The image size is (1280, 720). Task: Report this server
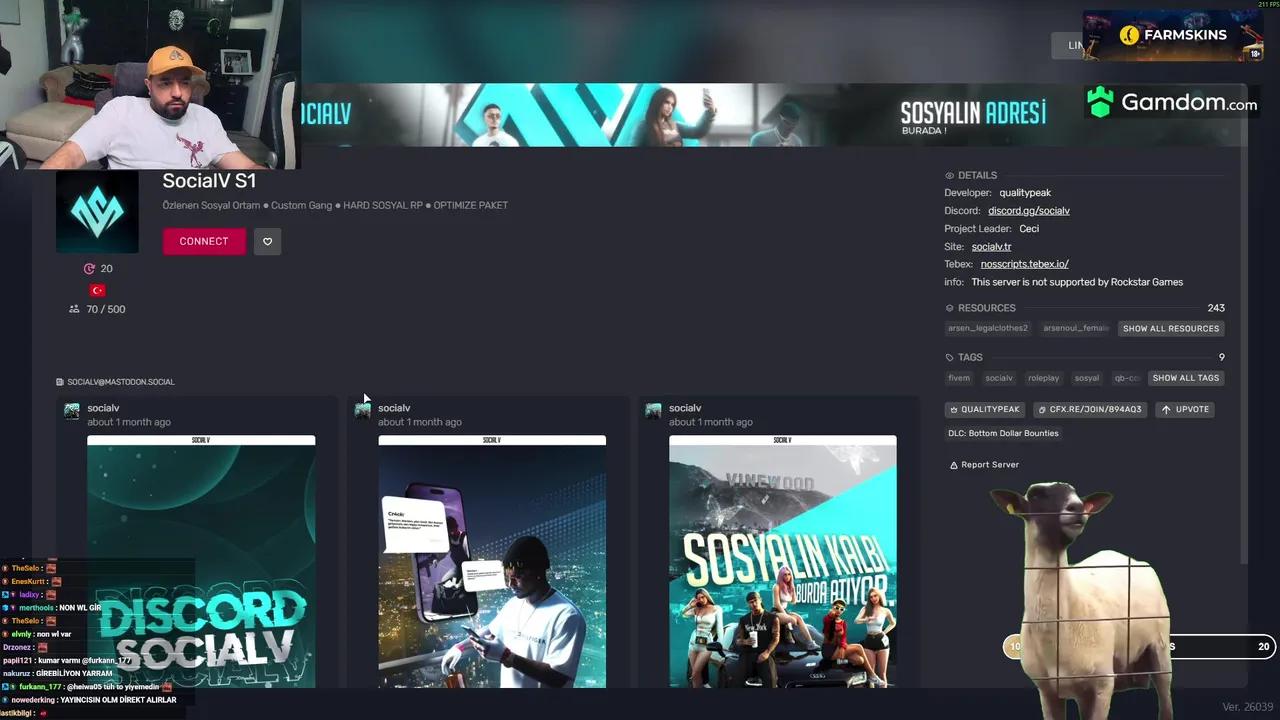pos(984,465)
